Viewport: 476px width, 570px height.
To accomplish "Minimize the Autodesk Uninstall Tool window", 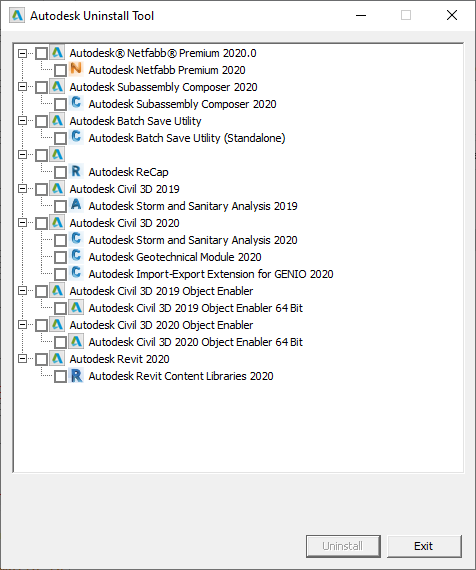I will pos(361,15).
